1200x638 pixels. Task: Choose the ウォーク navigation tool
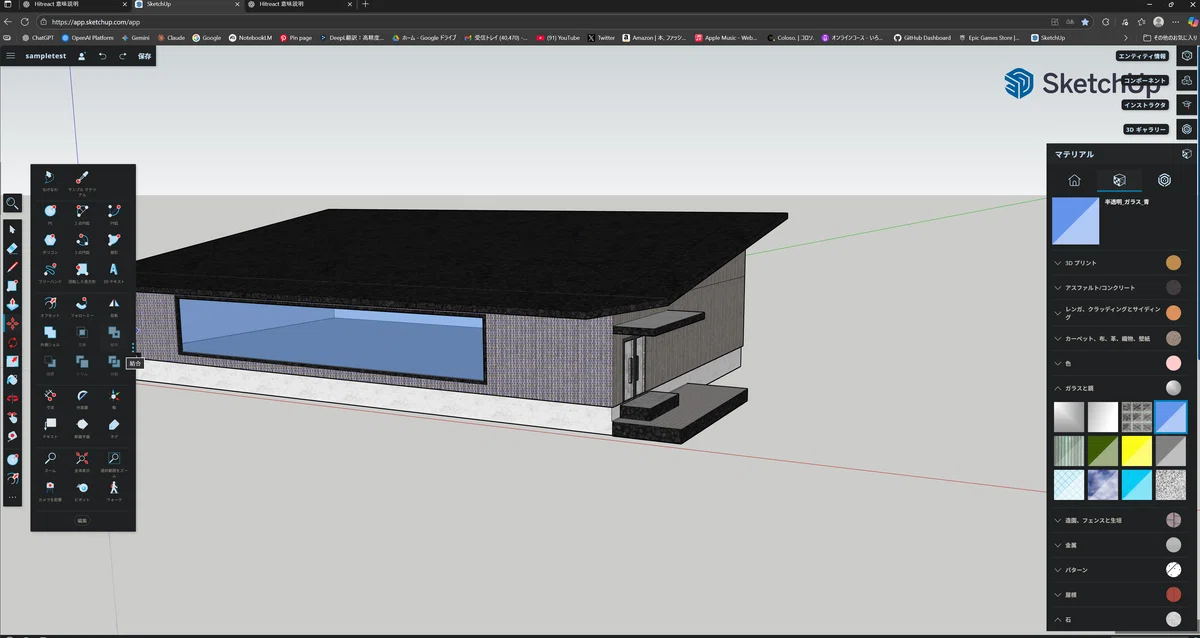click(114, 490)
